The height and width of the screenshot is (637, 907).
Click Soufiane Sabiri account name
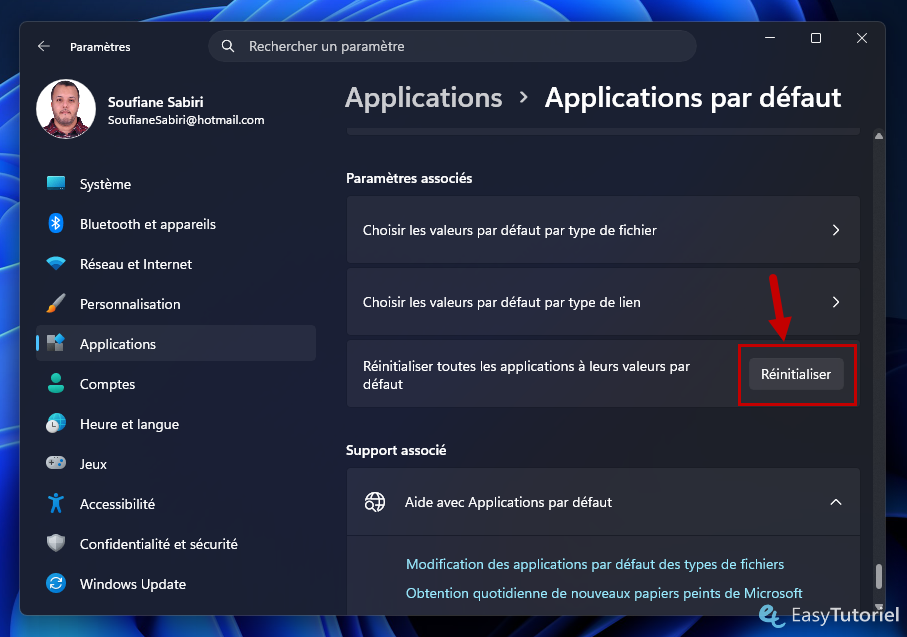(156, 102)
